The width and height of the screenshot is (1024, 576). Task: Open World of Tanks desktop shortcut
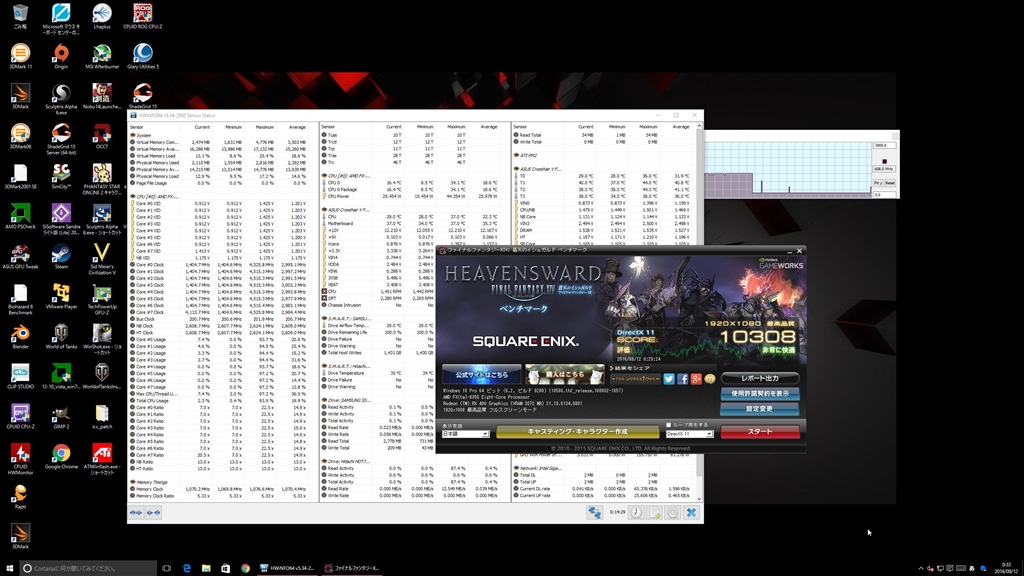(x=61, y=336)
